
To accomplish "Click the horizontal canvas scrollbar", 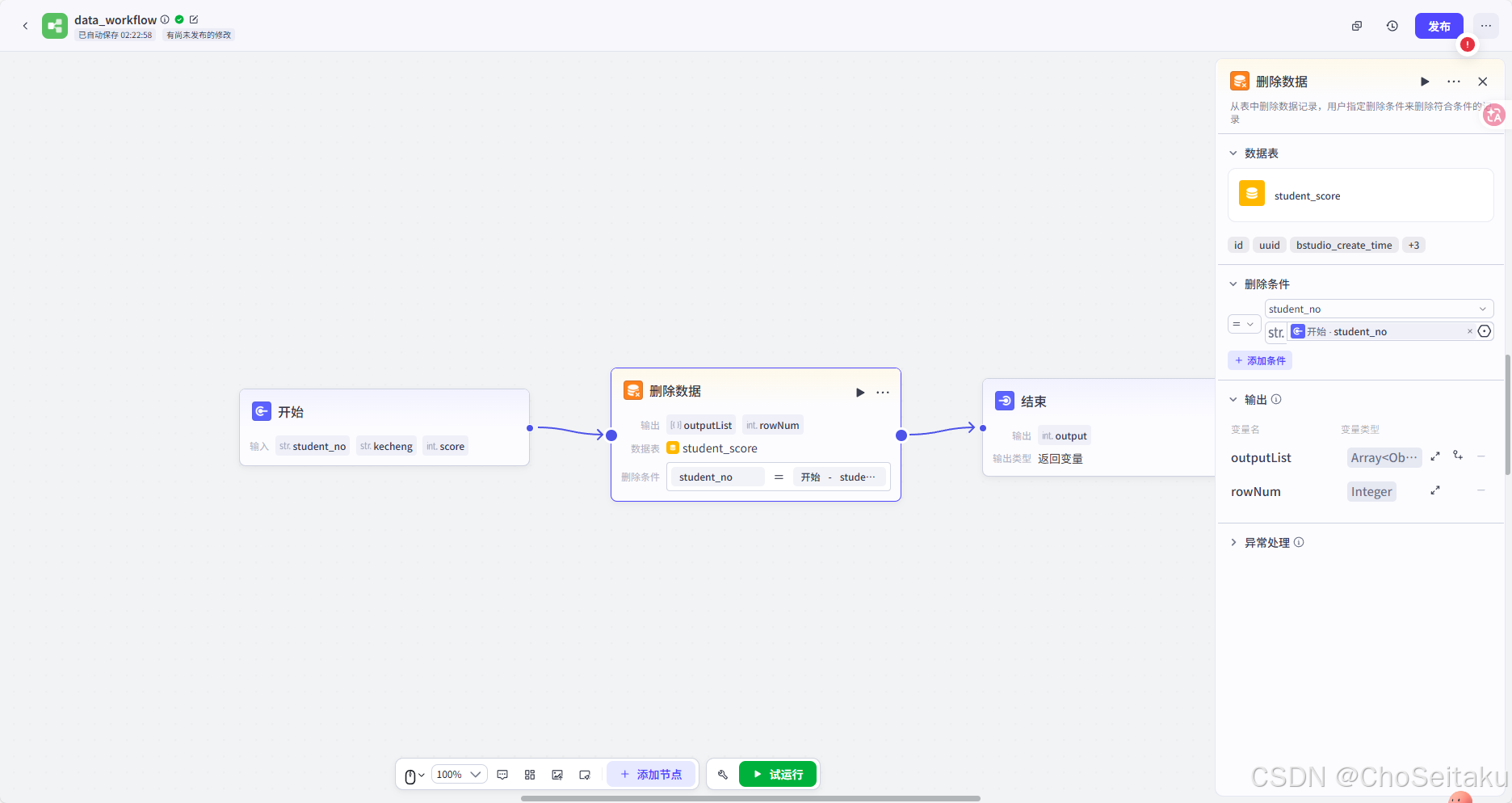I will (x=750, y=798).
